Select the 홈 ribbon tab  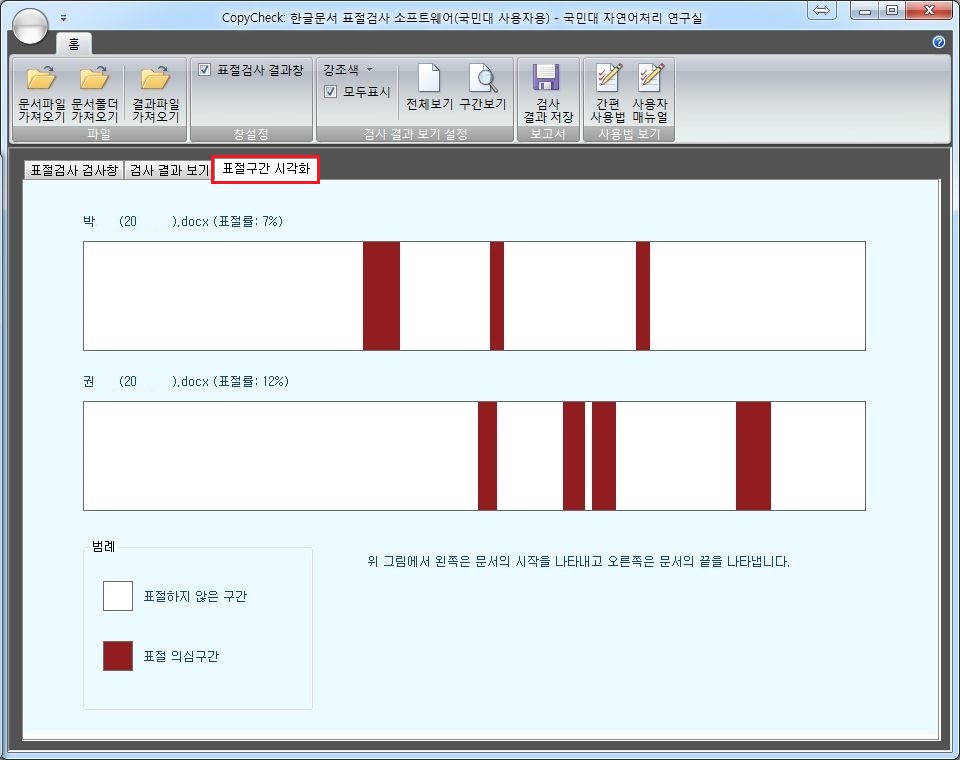pyautogui.click(x=73, y=44)
